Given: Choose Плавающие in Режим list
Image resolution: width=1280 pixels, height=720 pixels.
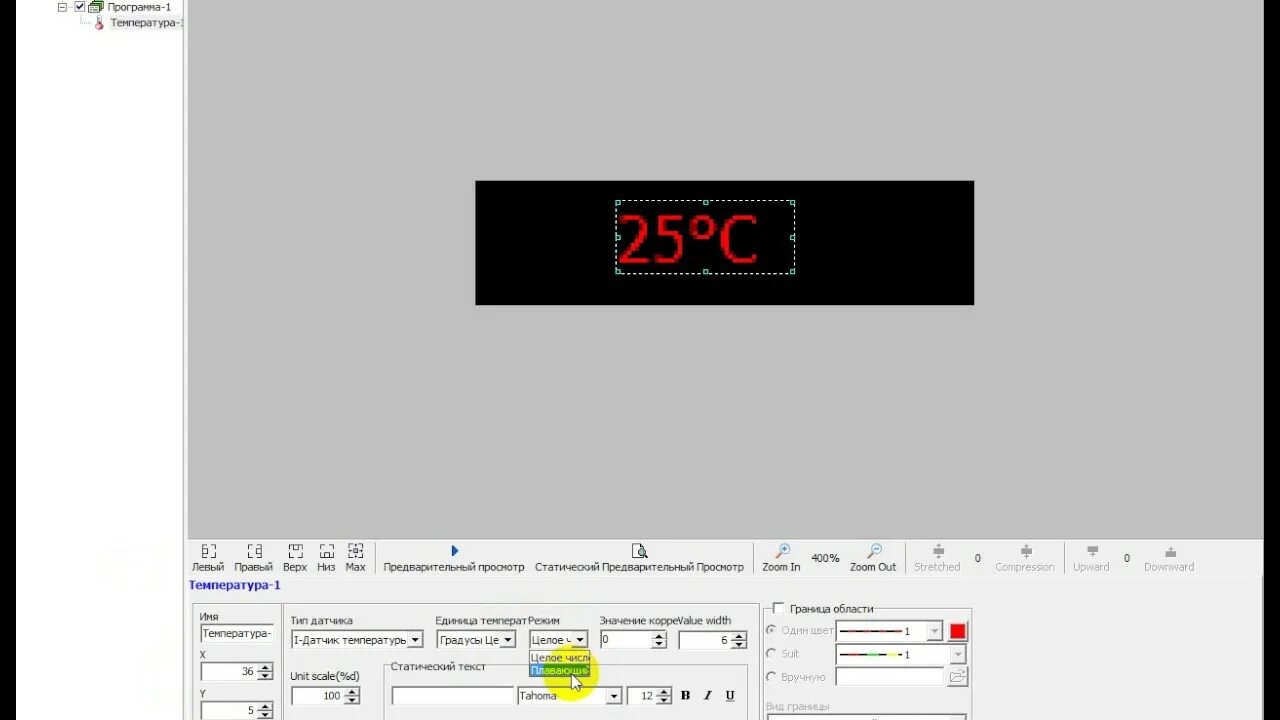Looking at the screenshot, I should point(560,670).
